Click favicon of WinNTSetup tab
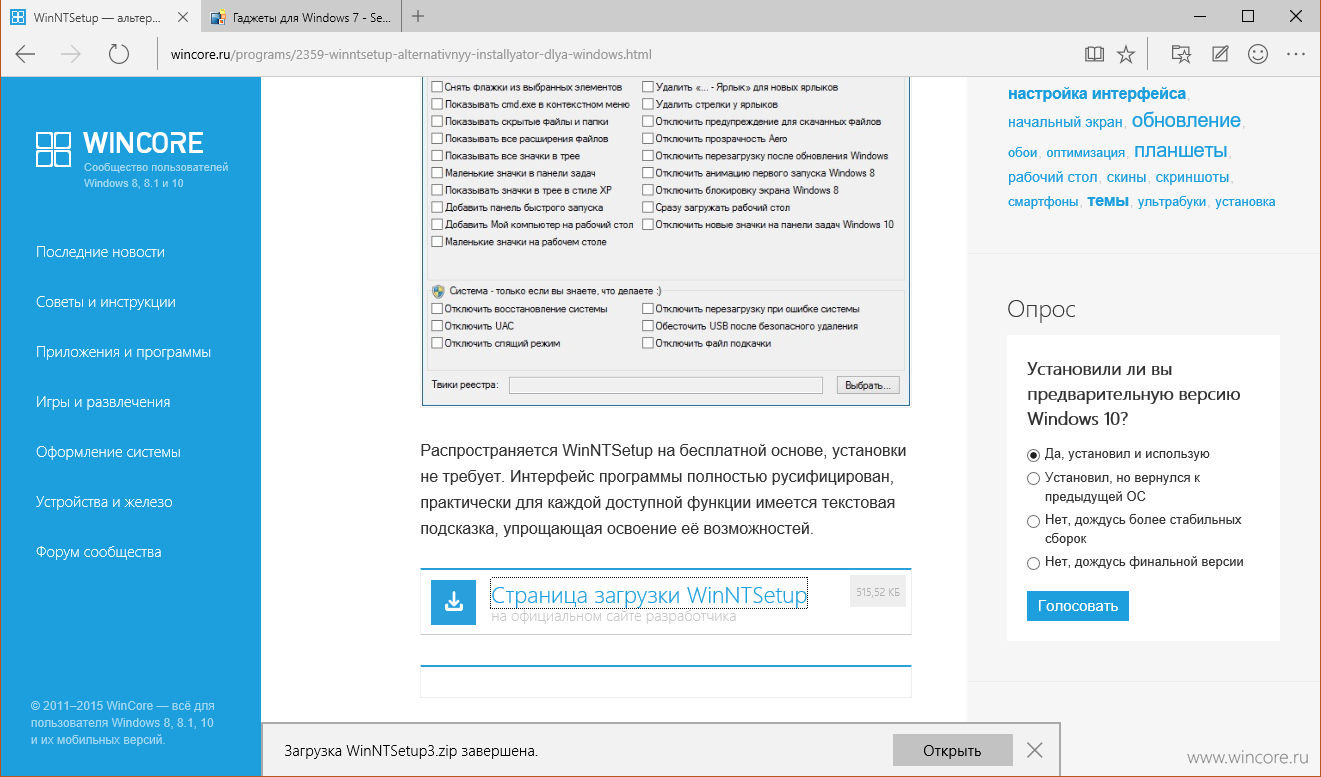Screen dimensions: 1321x777 16,17
